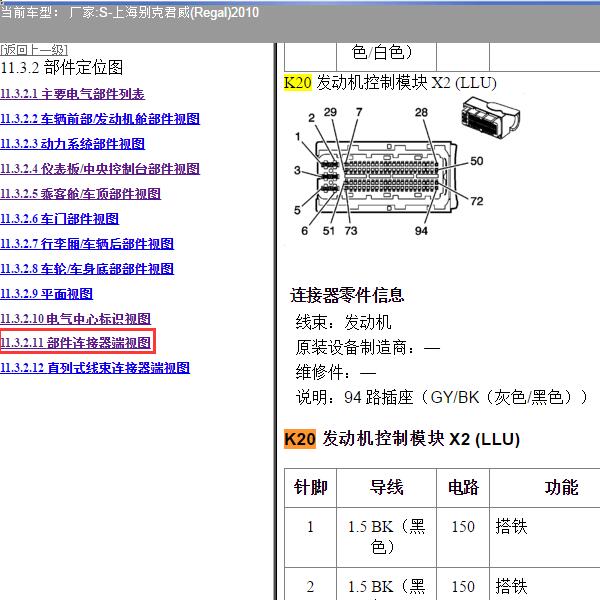Click pin label 94 on diagram

coord(421,231)
